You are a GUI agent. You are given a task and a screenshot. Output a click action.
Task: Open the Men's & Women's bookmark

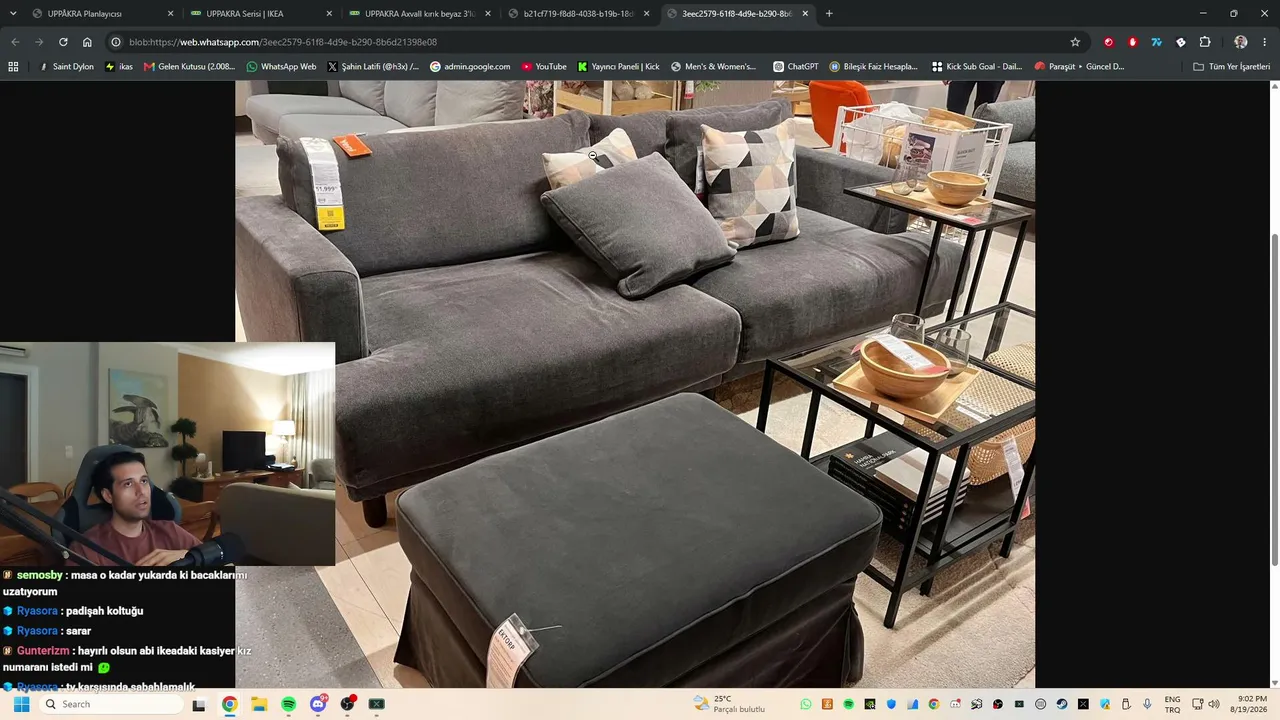713,67
